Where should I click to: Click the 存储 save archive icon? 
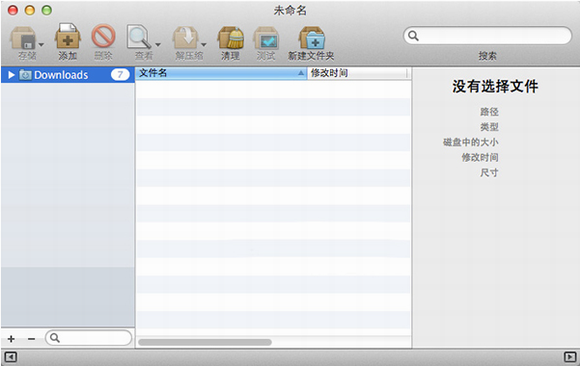(x=23, y=38)
